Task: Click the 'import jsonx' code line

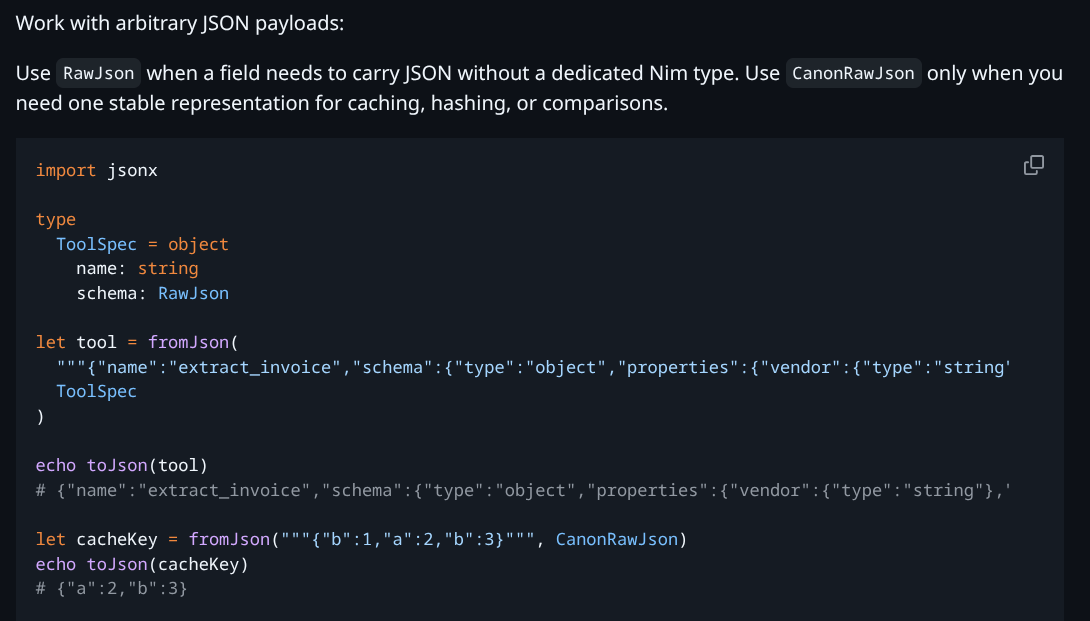Action: (x=97, y=170)
